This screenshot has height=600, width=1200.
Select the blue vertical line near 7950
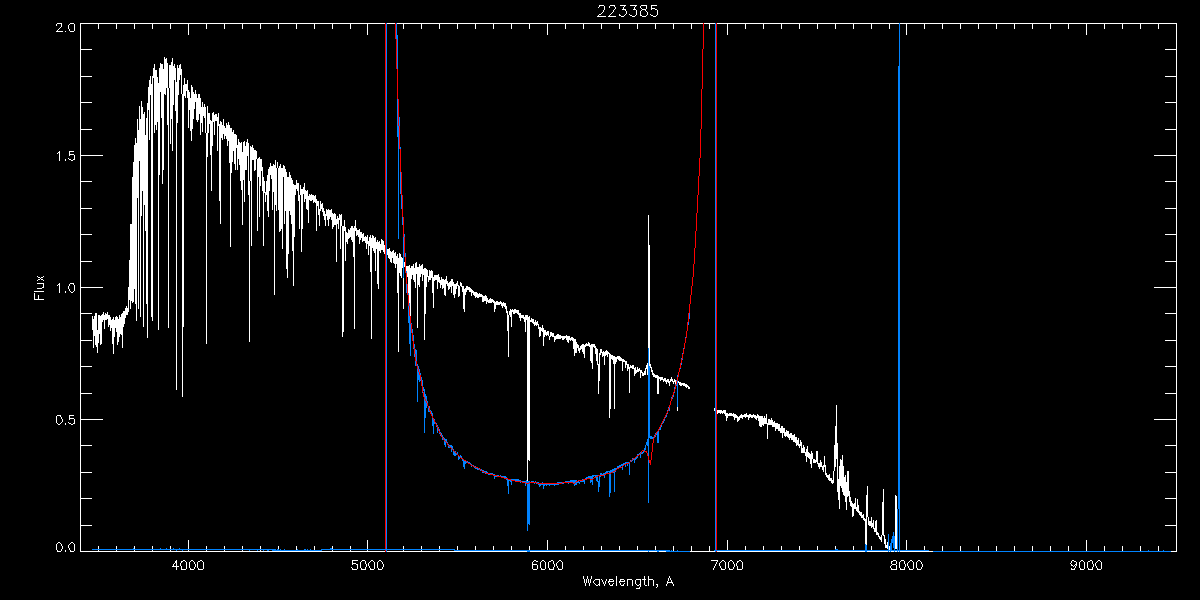(x=899, y=300)
